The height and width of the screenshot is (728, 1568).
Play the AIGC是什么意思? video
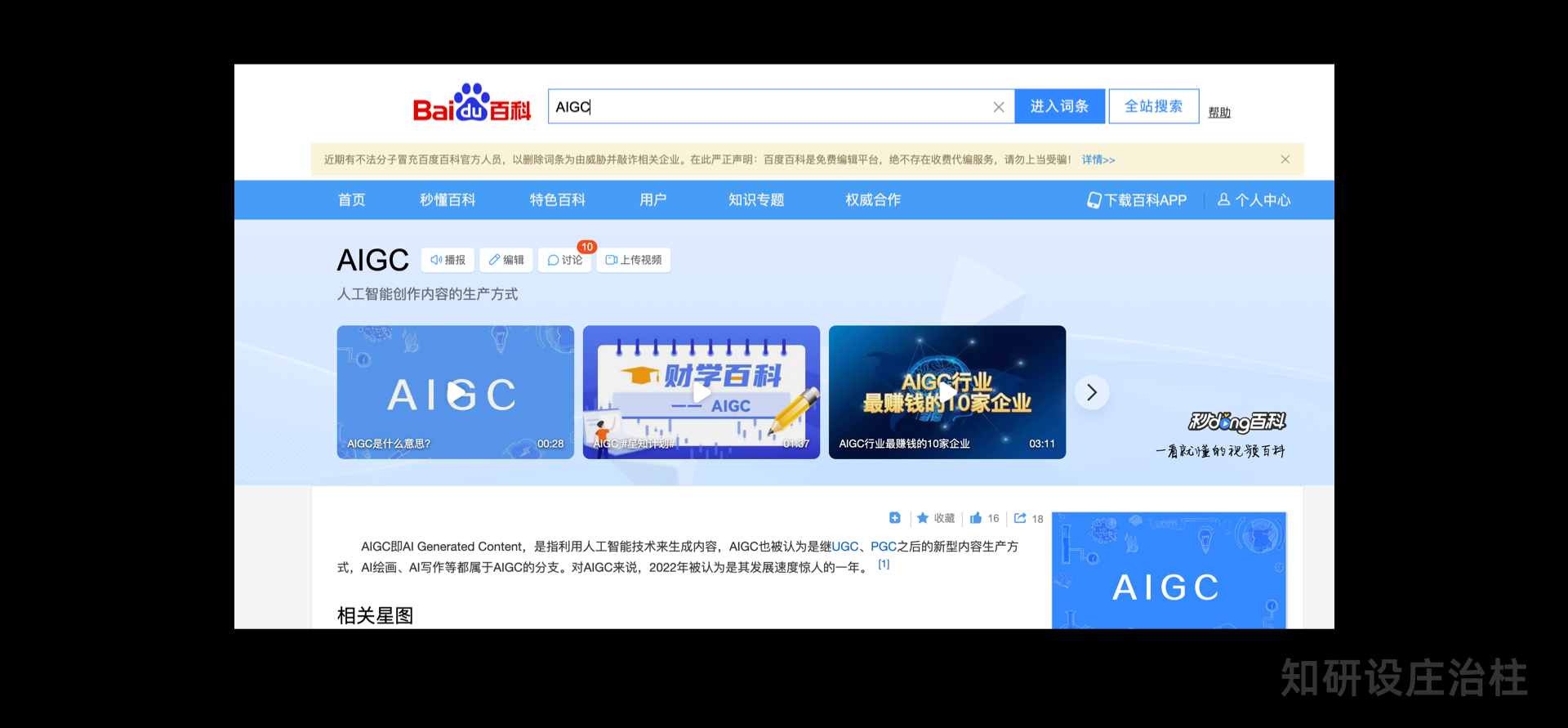click(x=456, y=392)
